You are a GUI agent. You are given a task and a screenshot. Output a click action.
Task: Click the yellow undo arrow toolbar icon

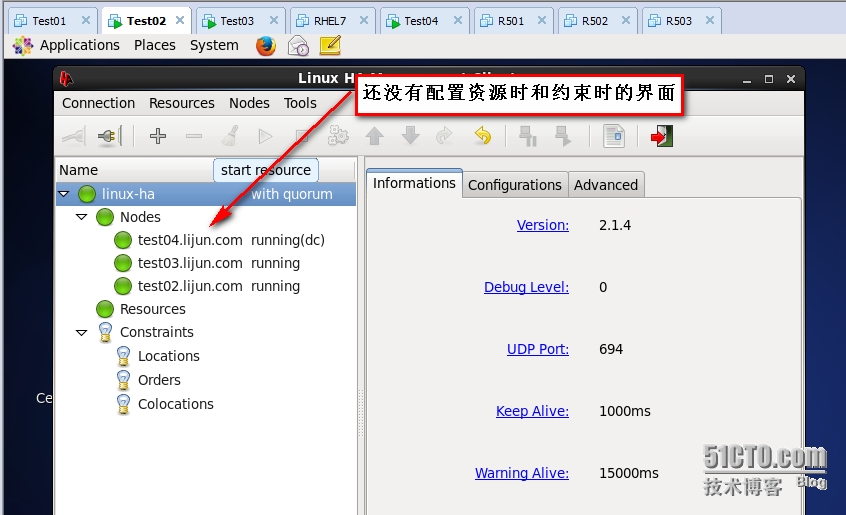click(x=482, y=136)
